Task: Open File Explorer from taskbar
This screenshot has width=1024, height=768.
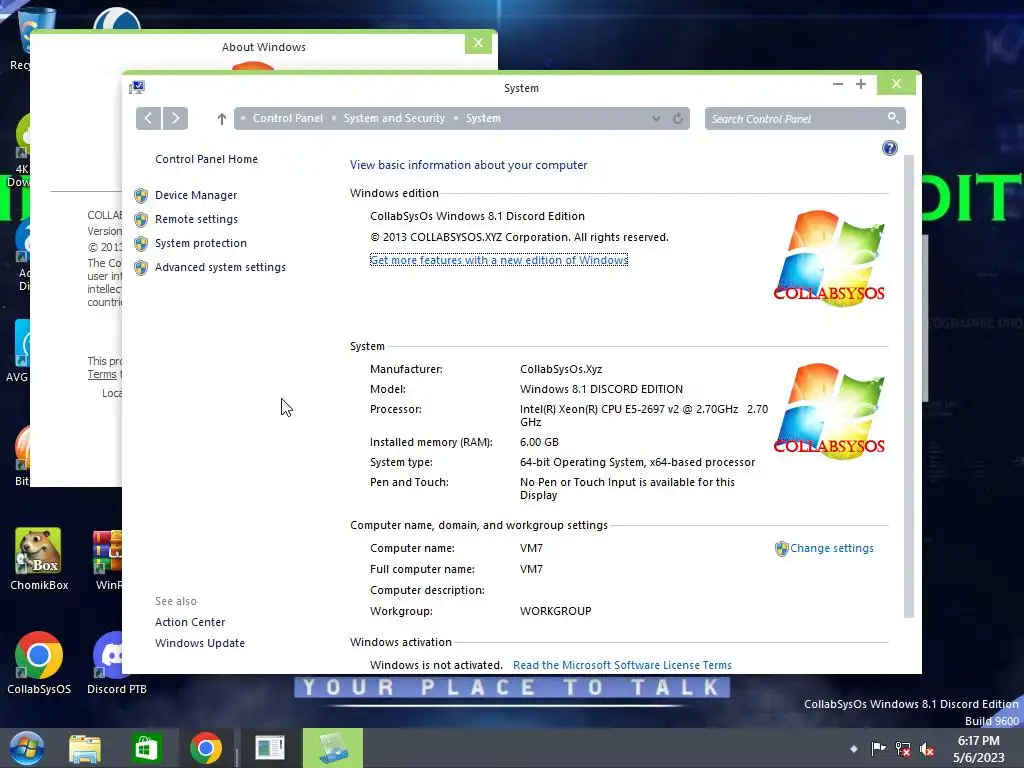Action: coord(85,748)
